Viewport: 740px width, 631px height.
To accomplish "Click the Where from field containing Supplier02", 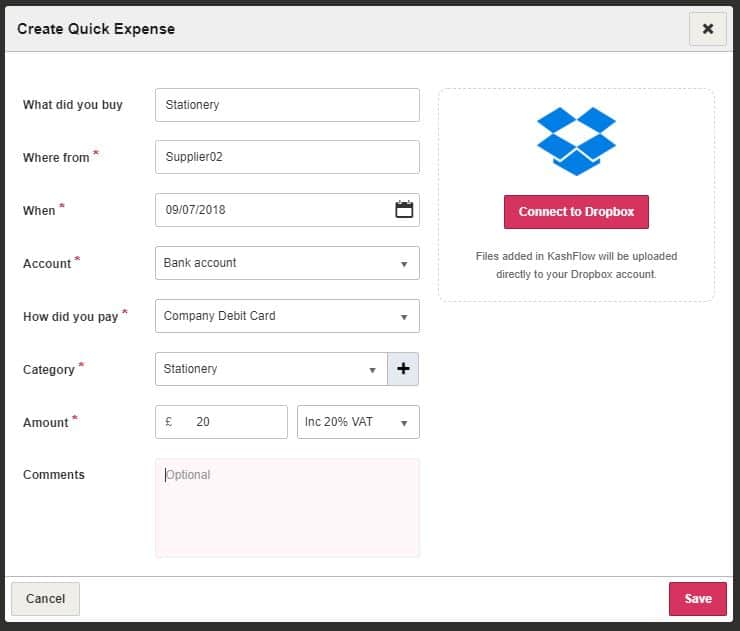I will tap(287, 157).
